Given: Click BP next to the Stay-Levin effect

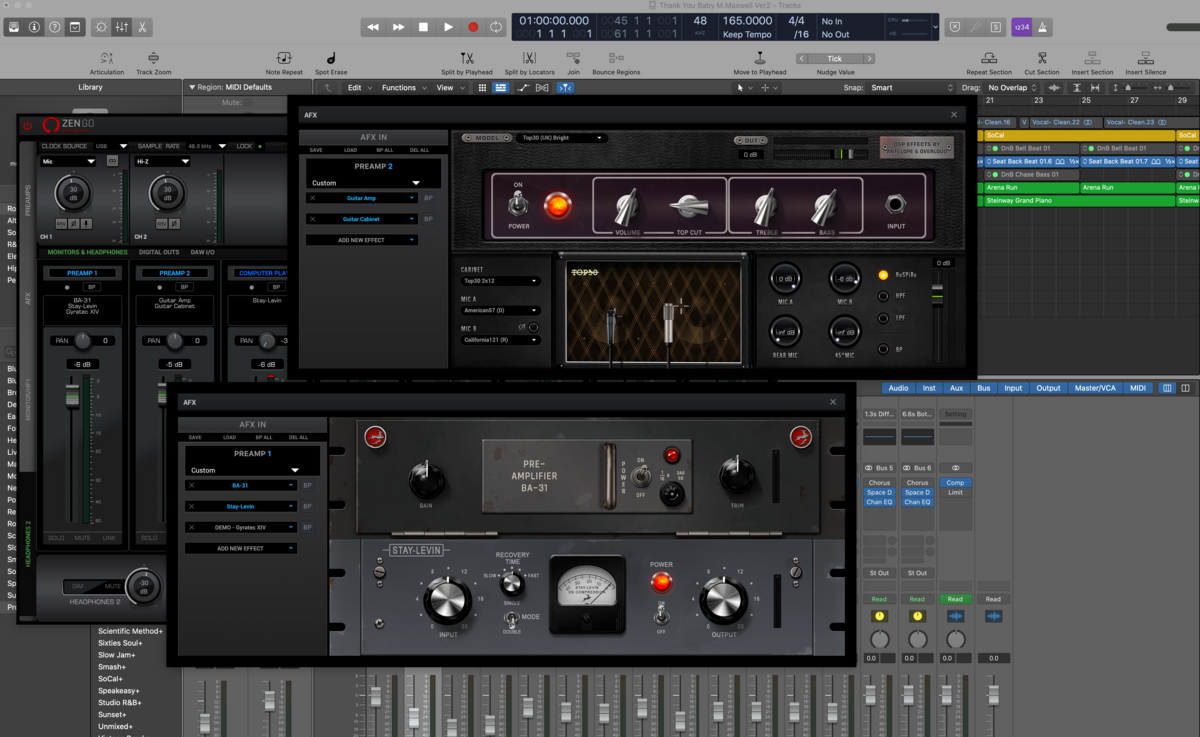Looking at the screenshot, I should [308, 507].
